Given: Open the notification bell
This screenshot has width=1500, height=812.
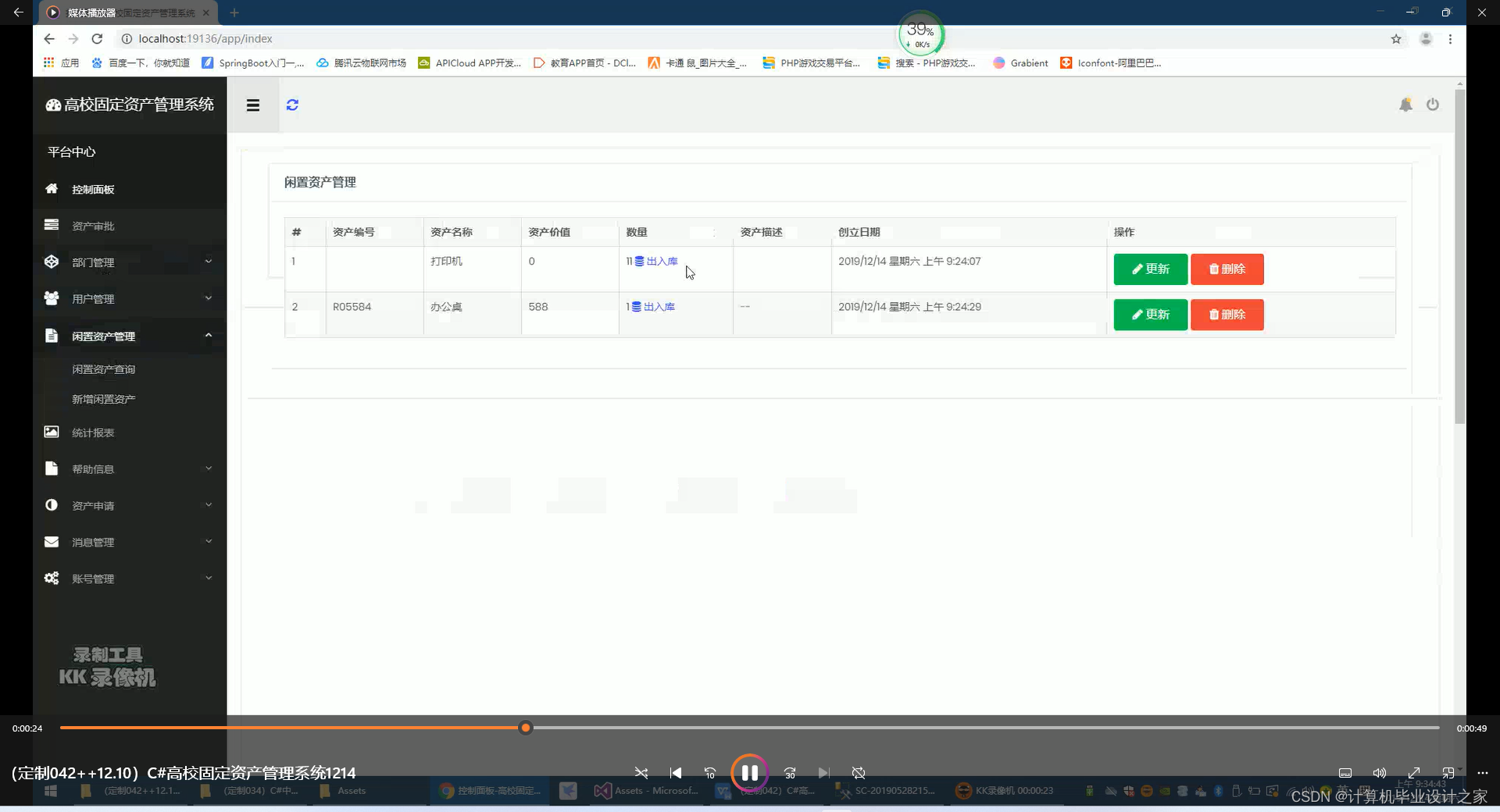Looking at the screenshot, I should tap(1405, 105).
